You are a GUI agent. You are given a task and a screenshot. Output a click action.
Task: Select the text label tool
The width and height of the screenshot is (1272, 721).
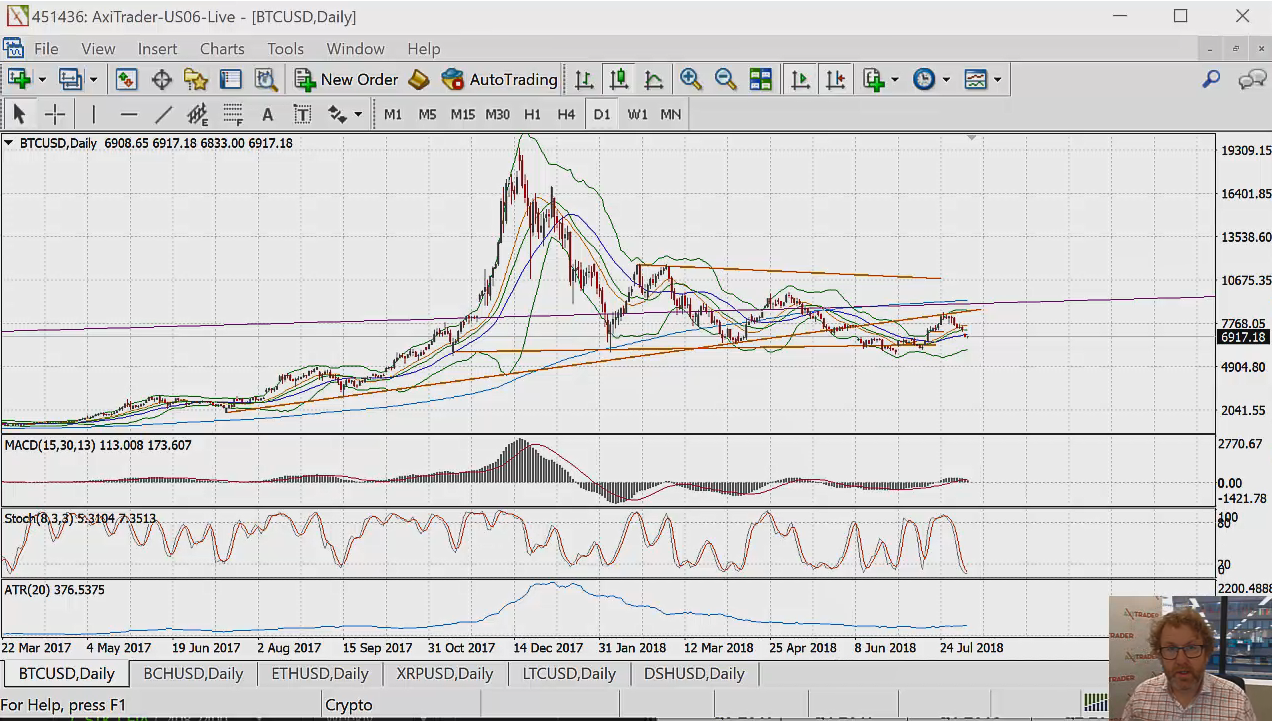[302, 114]
